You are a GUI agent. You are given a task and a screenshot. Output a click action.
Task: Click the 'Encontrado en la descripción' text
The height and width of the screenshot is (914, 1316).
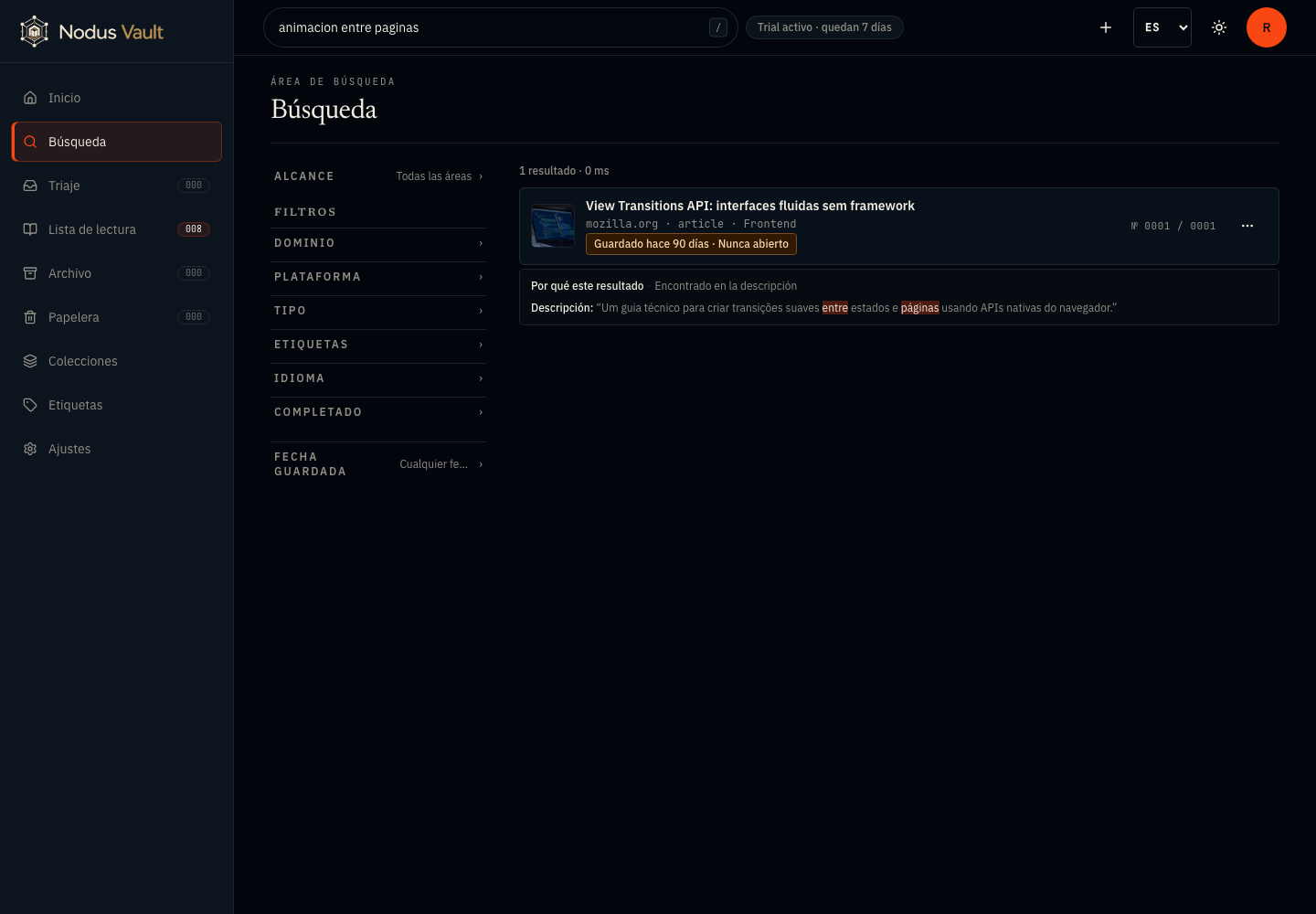pyautogui.click(x=726, y=286)
